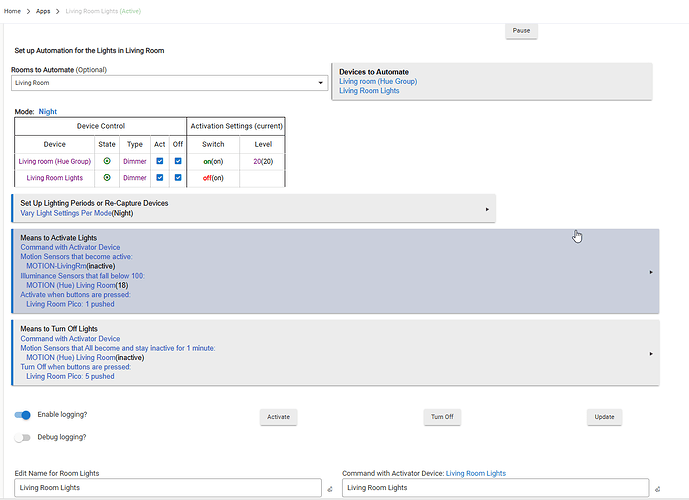Screen dimensions: 689x500
Task: Click the Activate button
Action: [278, 417]
